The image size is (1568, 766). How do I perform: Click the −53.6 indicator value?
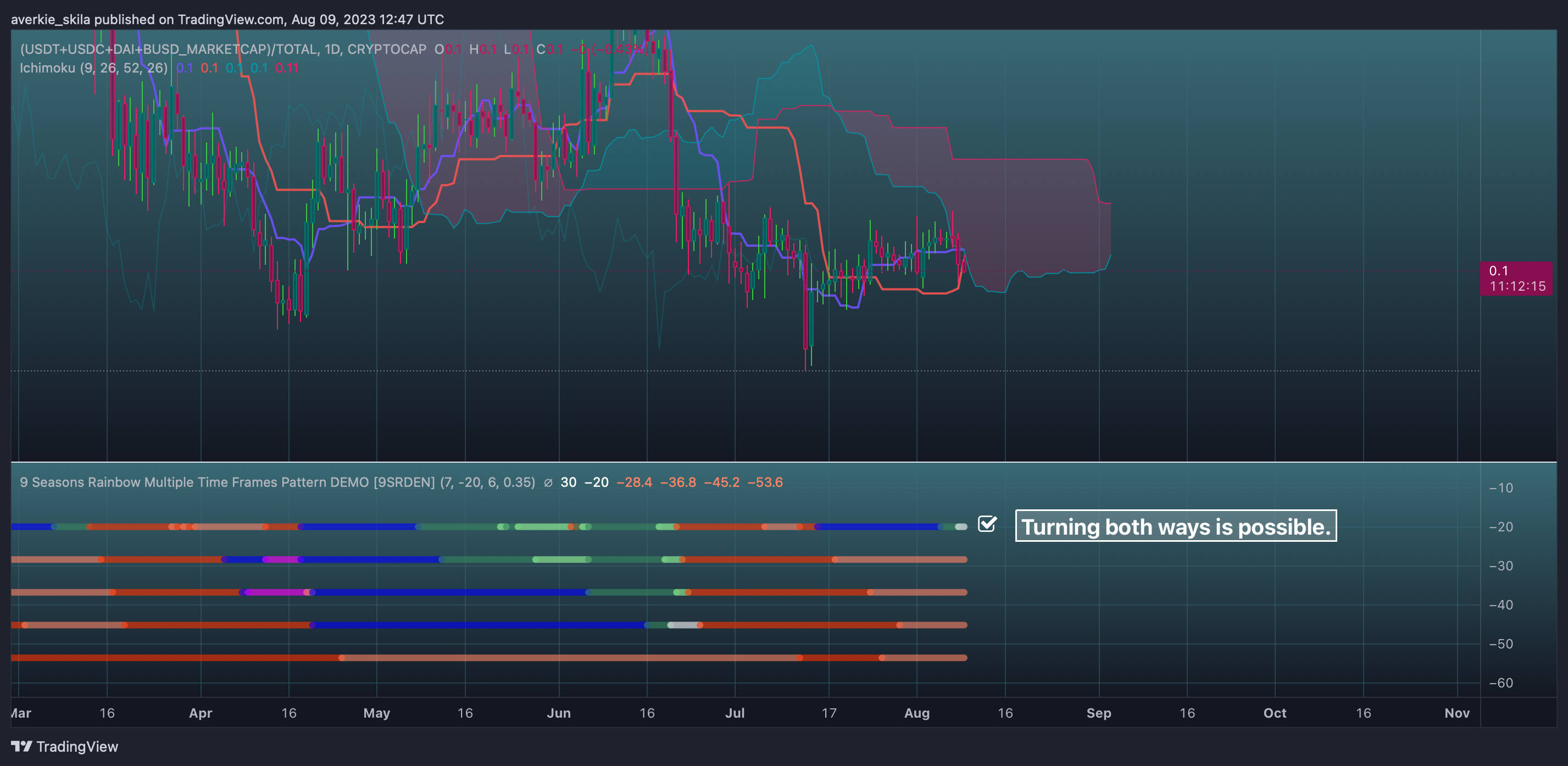coord(765,482)
